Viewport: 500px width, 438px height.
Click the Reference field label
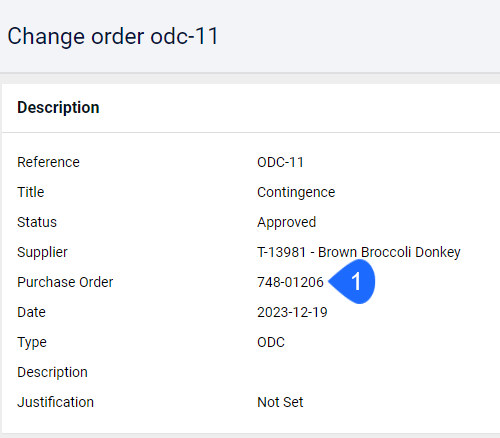48,162
